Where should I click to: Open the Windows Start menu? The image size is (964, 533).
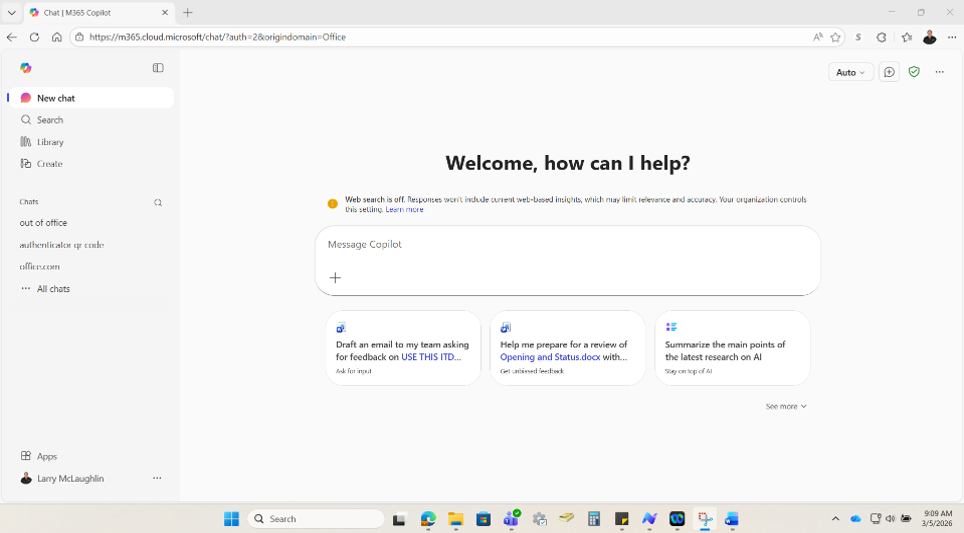[x=231, y=519]
